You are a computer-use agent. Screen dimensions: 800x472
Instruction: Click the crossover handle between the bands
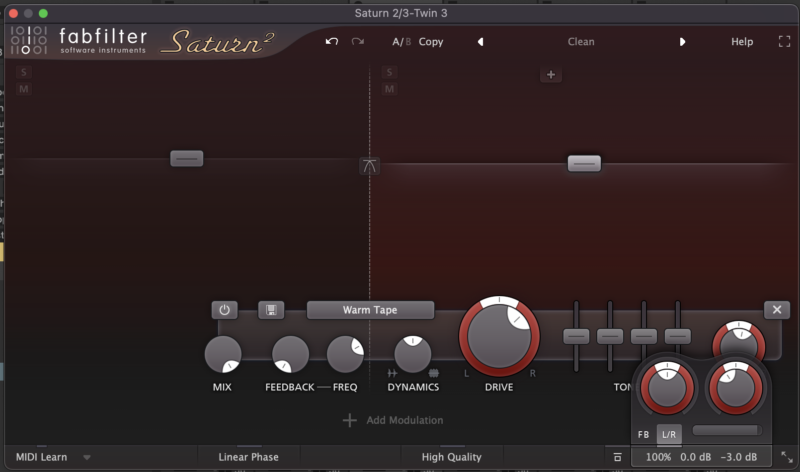click(369, 165)
